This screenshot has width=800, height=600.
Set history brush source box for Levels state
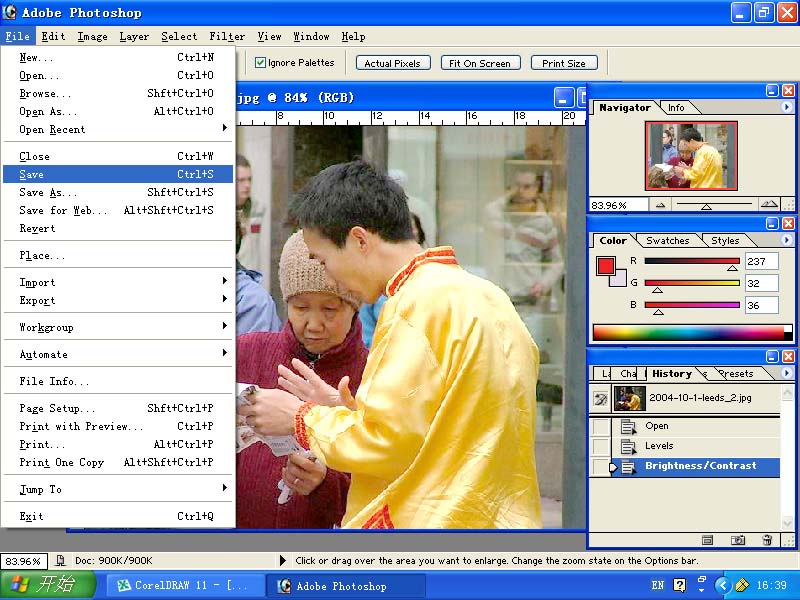click(600, 446)
